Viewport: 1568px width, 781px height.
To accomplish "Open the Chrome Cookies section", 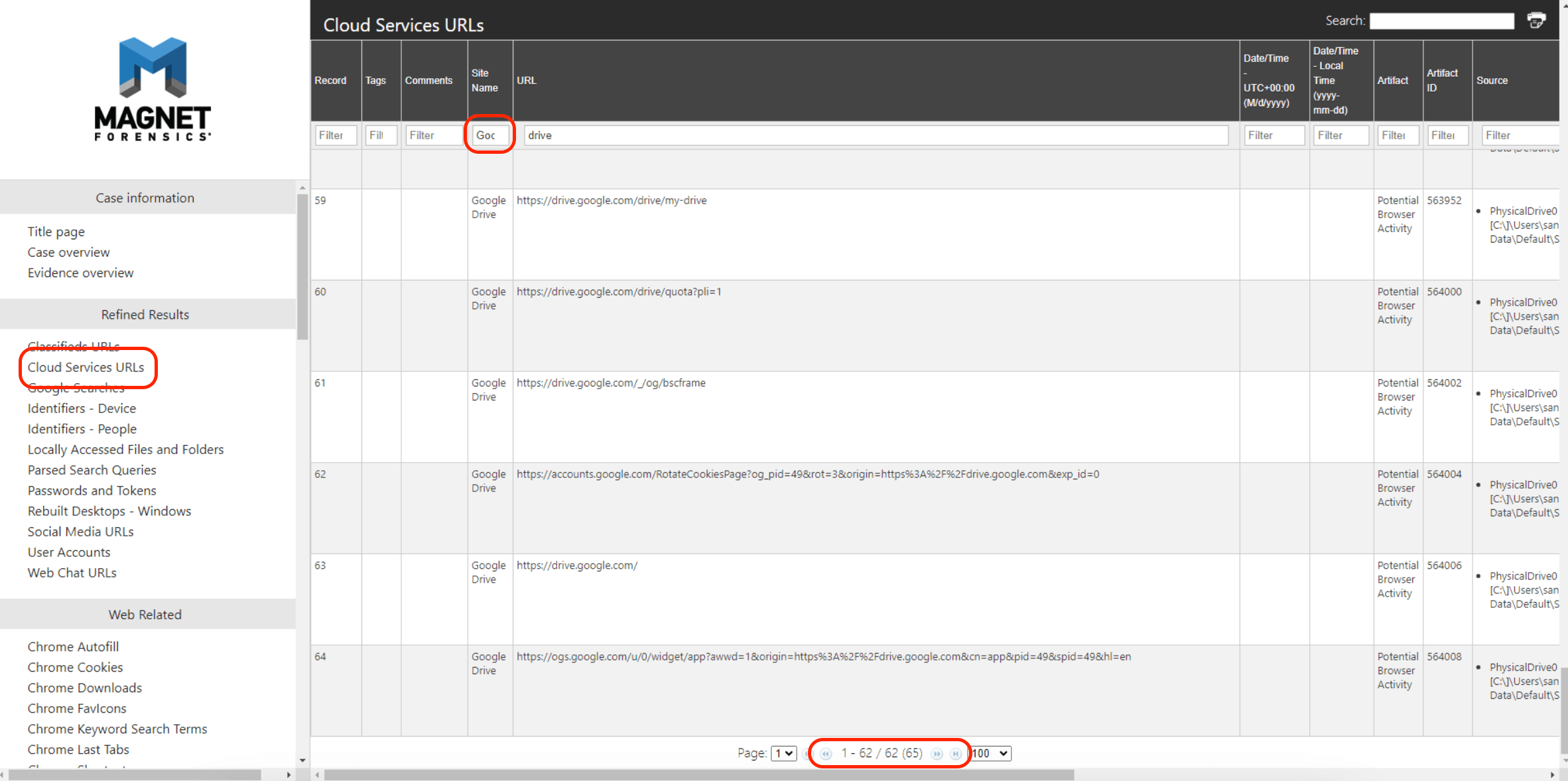I will click(x=75, y=668).
